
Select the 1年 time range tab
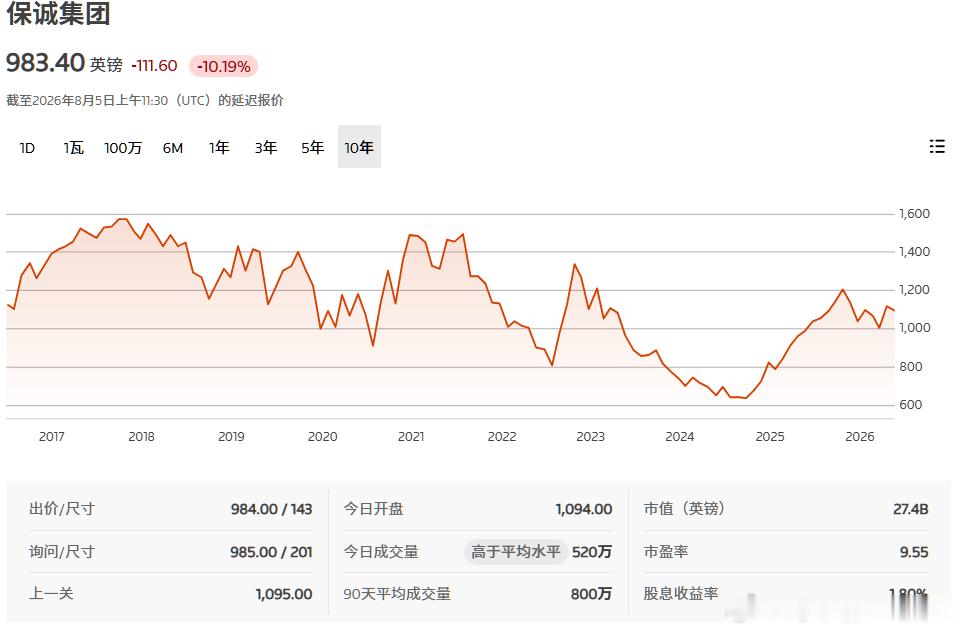click(219, 148)
